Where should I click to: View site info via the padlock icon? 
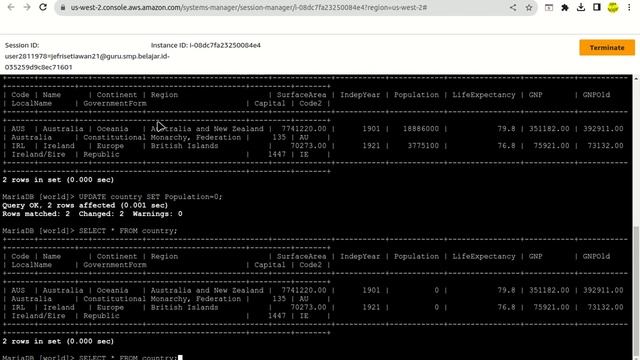point(63,7)
